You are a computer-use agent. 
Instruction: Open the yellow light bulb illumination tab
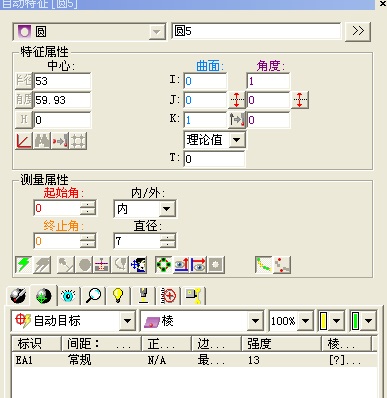point(118,296)
